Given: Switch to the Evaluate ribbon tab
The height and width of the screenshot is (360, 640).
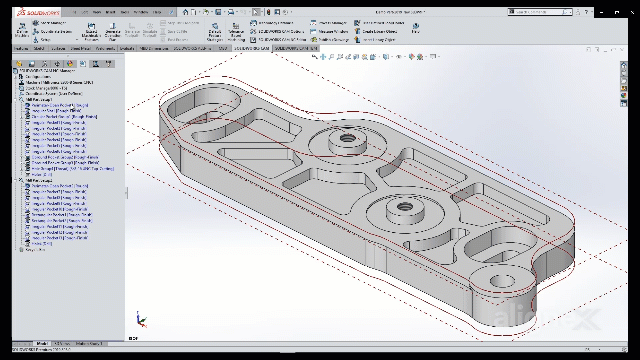Looking at the screenshot, I should (127, 48).
